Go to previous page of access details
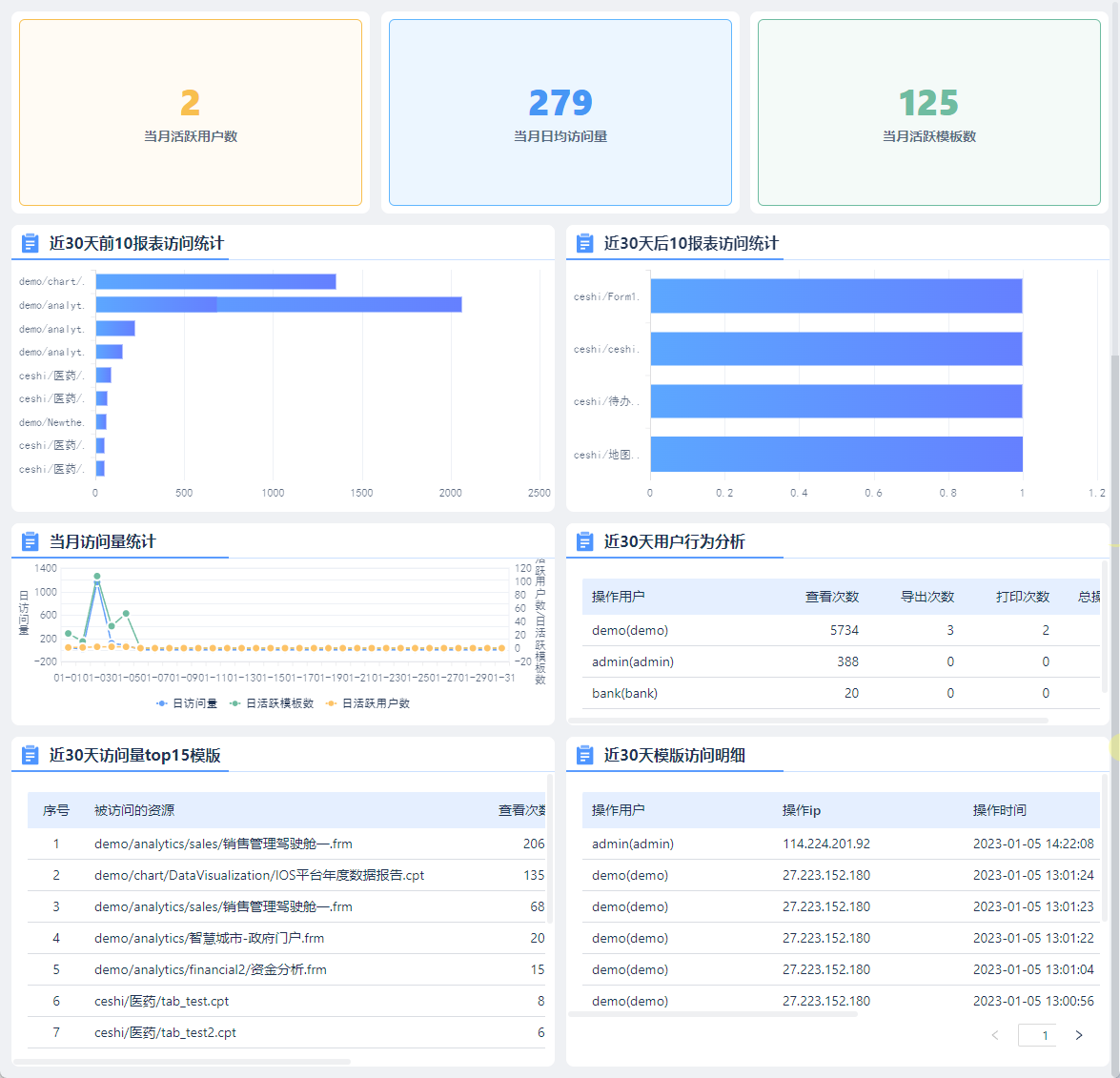This screenshot has width=1120, height=1078. point(995,1035)
